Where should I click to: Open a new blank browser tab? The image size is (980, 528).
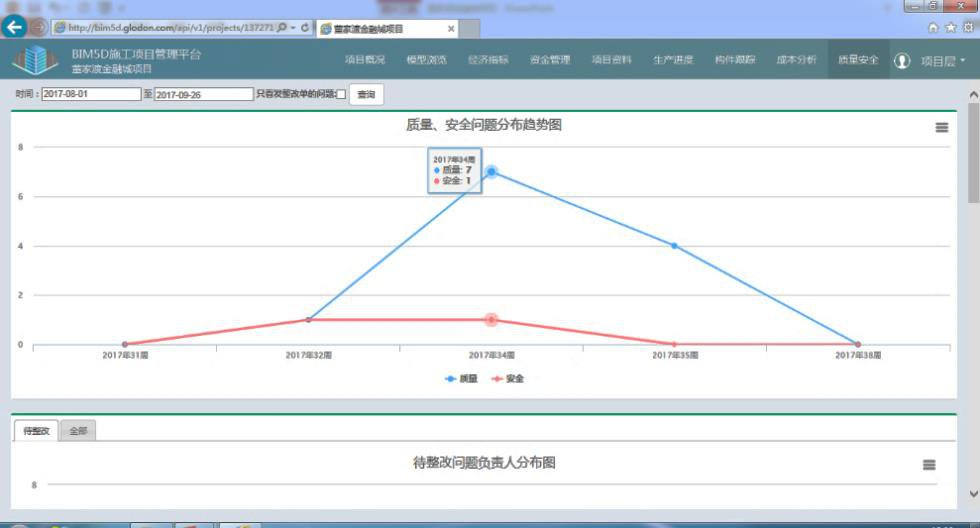click(x=470, y=29)
